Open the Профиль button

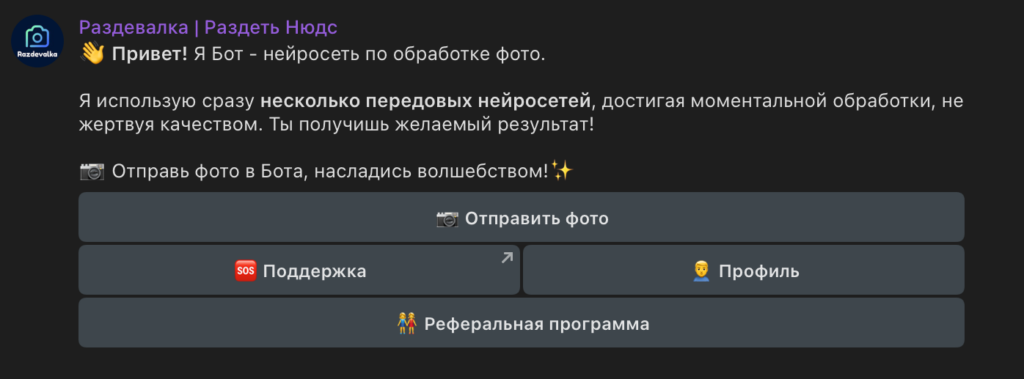[x=744, y=270]
